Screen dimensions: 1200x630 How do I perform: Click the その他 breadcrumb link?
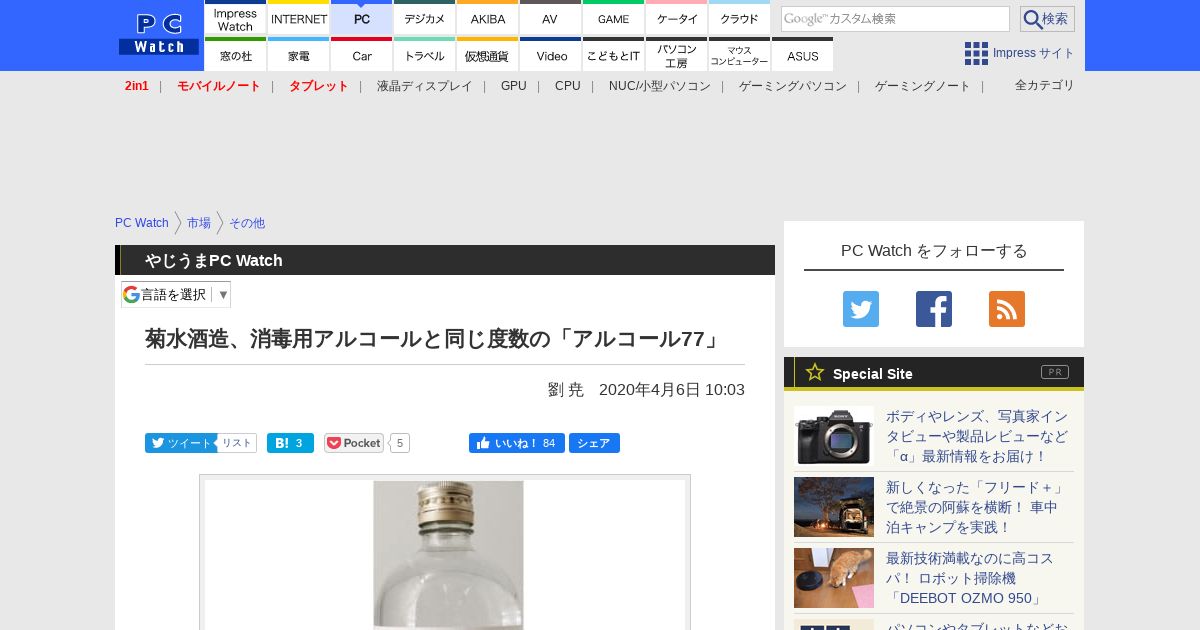[x=247, y=223]
